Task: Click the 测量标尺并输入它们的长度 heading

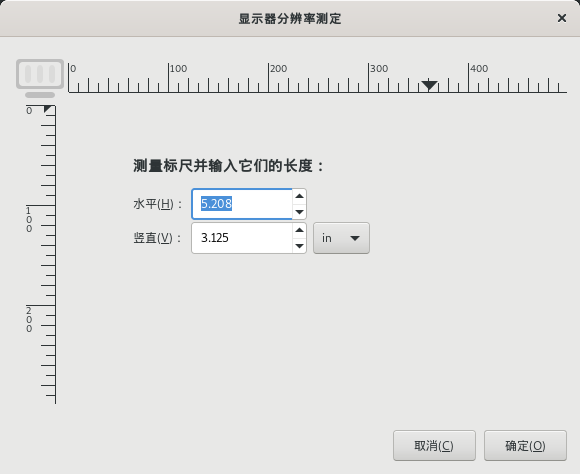Action: 228,166
